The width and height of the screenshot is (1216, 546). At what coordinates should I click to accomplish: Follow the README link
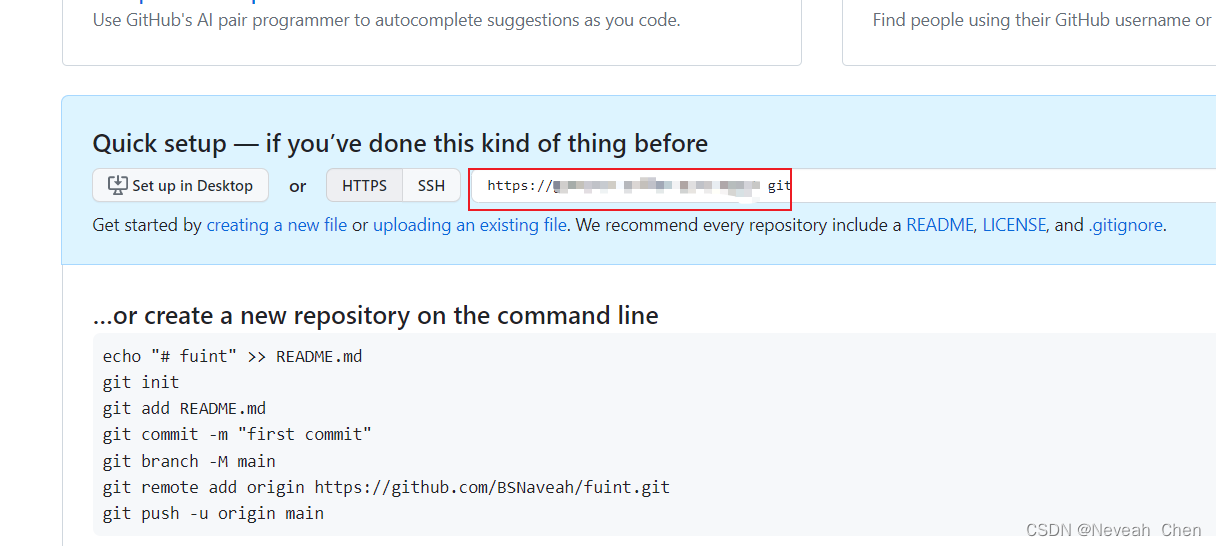939,225
